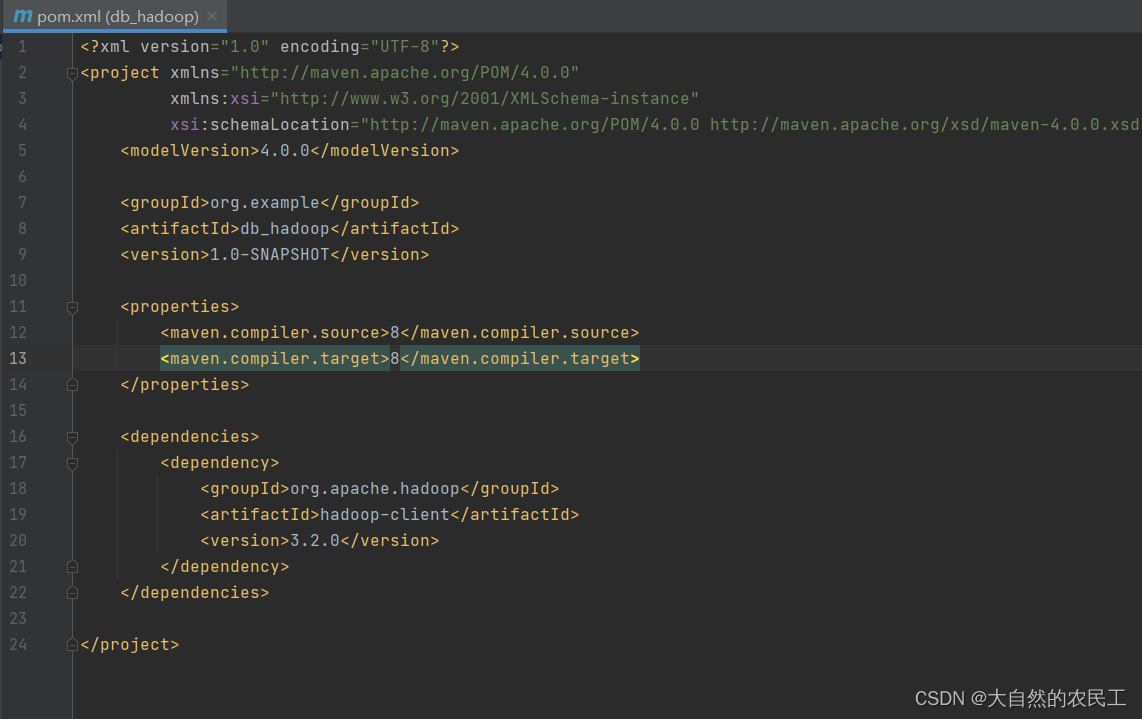Click the fold end marker beside closing dependencies tag

tap(72, 593)
